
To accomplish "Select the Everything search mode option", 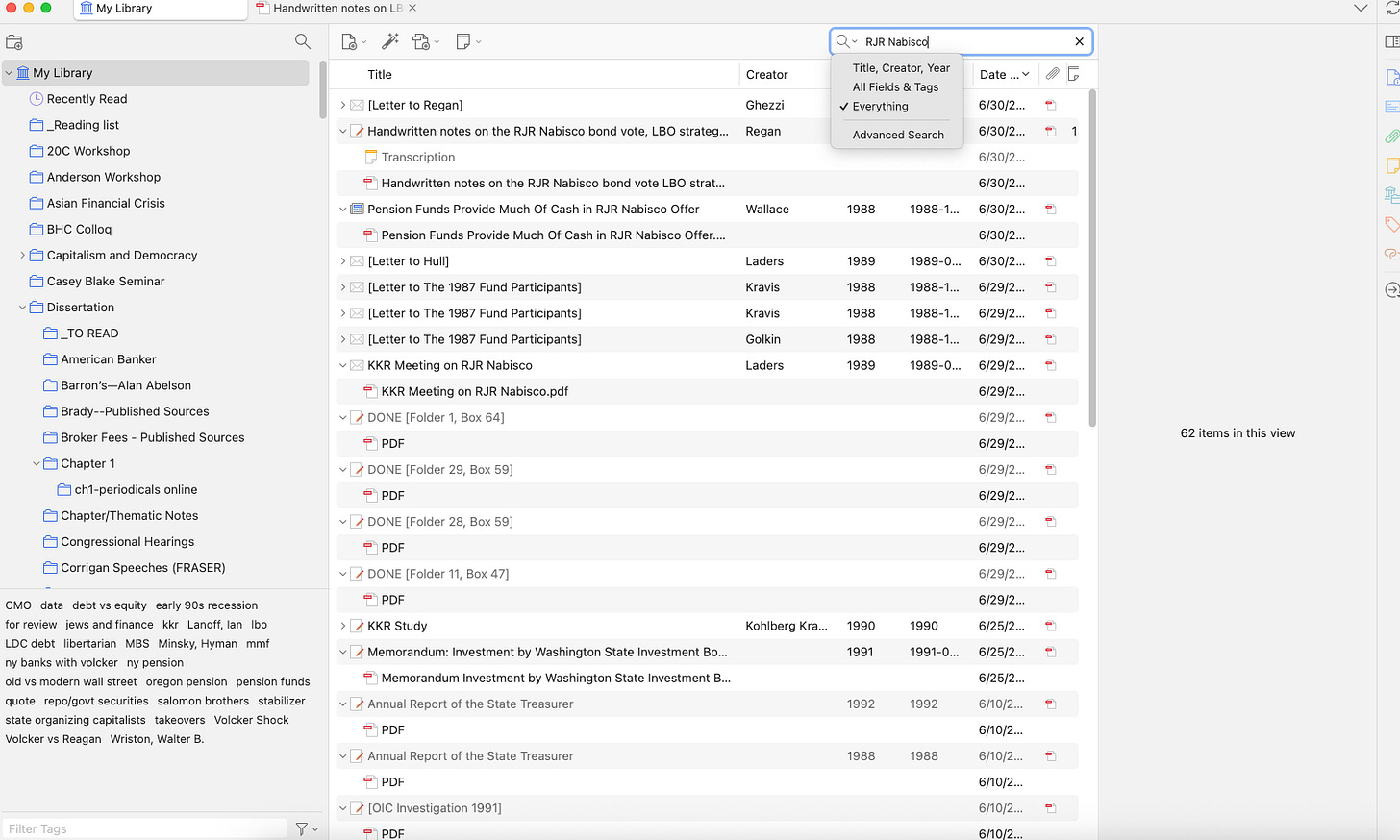I will click(x=880, y=107).
